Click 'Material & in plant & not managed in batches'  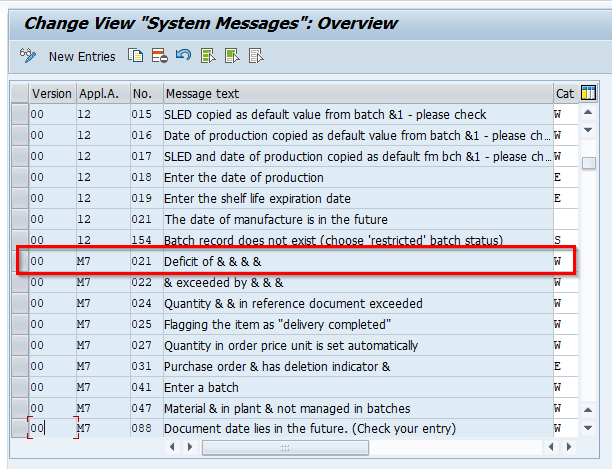287,409
